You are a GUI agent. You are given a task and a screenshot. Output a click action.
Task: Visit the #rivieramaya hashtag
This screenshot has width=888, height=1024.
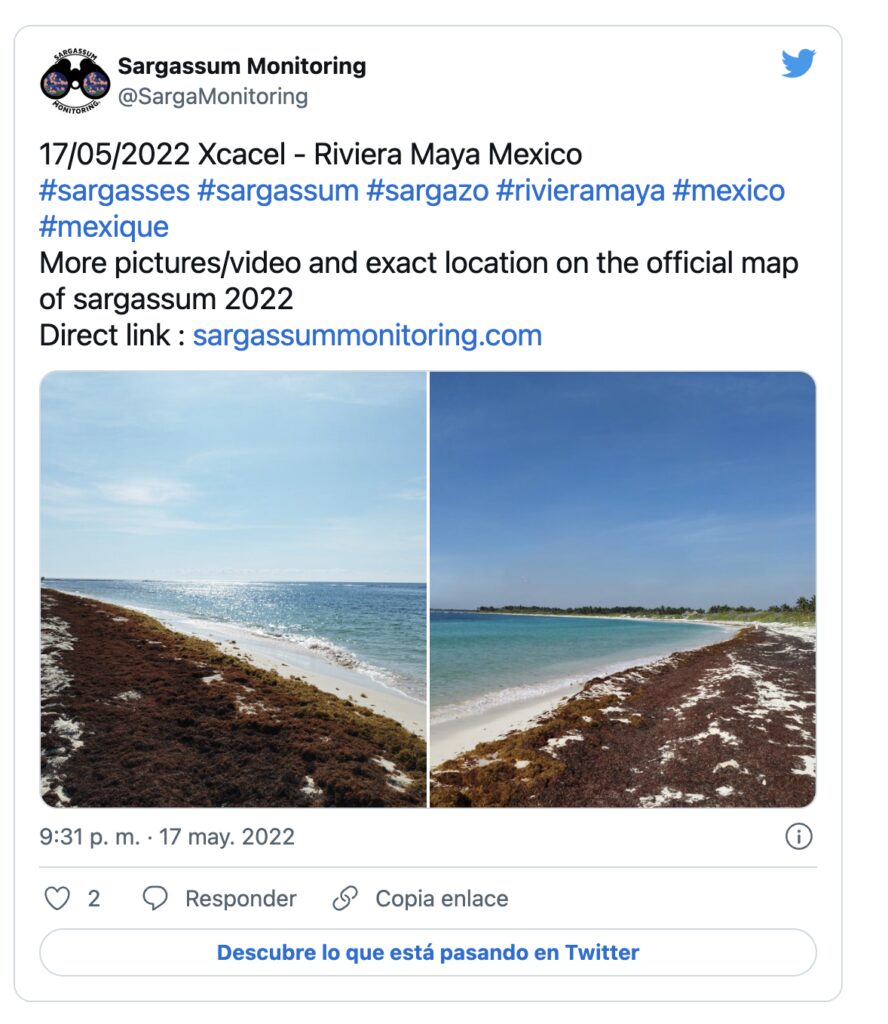[580, 190]
